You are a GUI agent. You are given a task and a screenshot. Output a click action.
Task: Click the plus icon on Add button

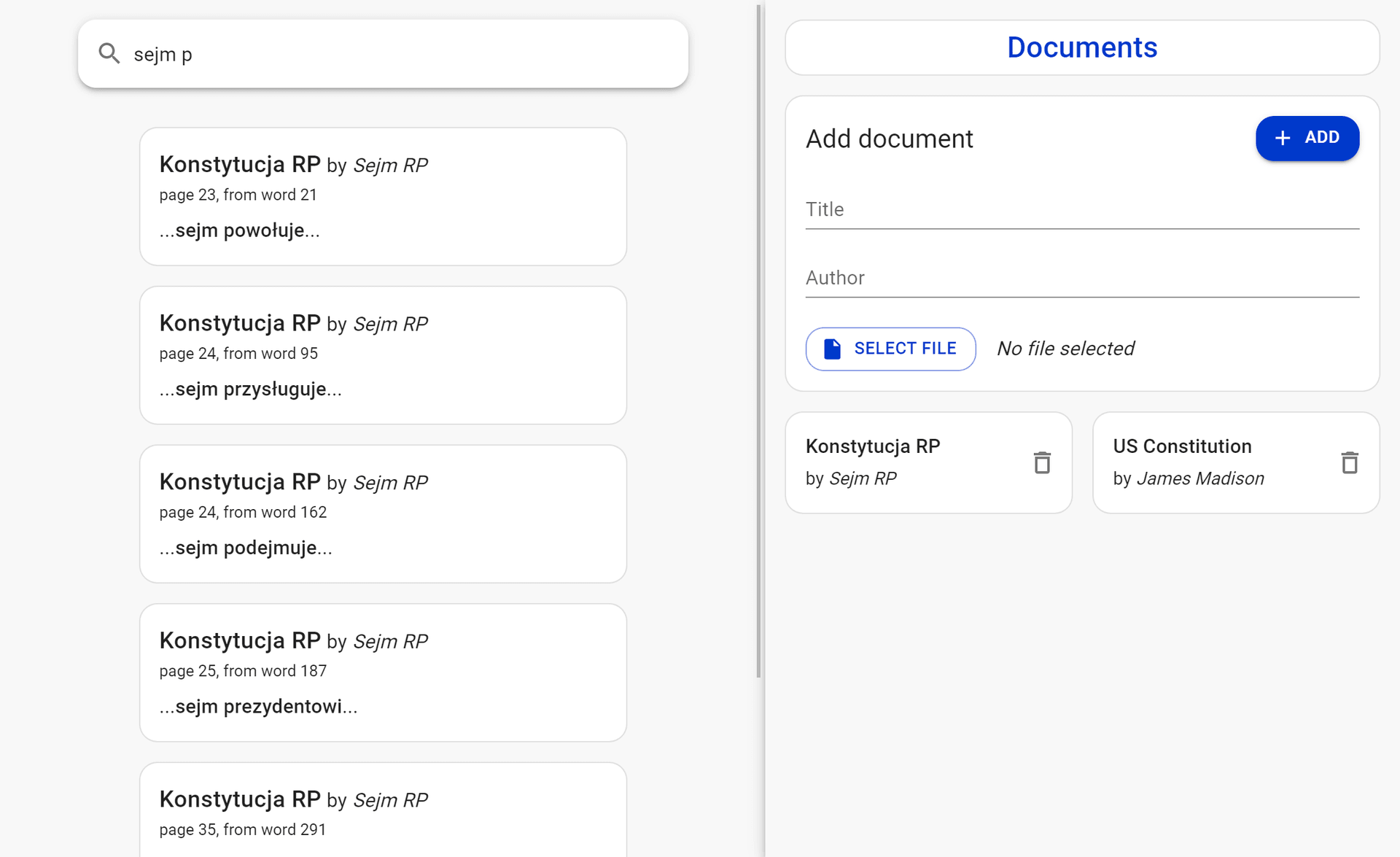[x=1283, y=138]
